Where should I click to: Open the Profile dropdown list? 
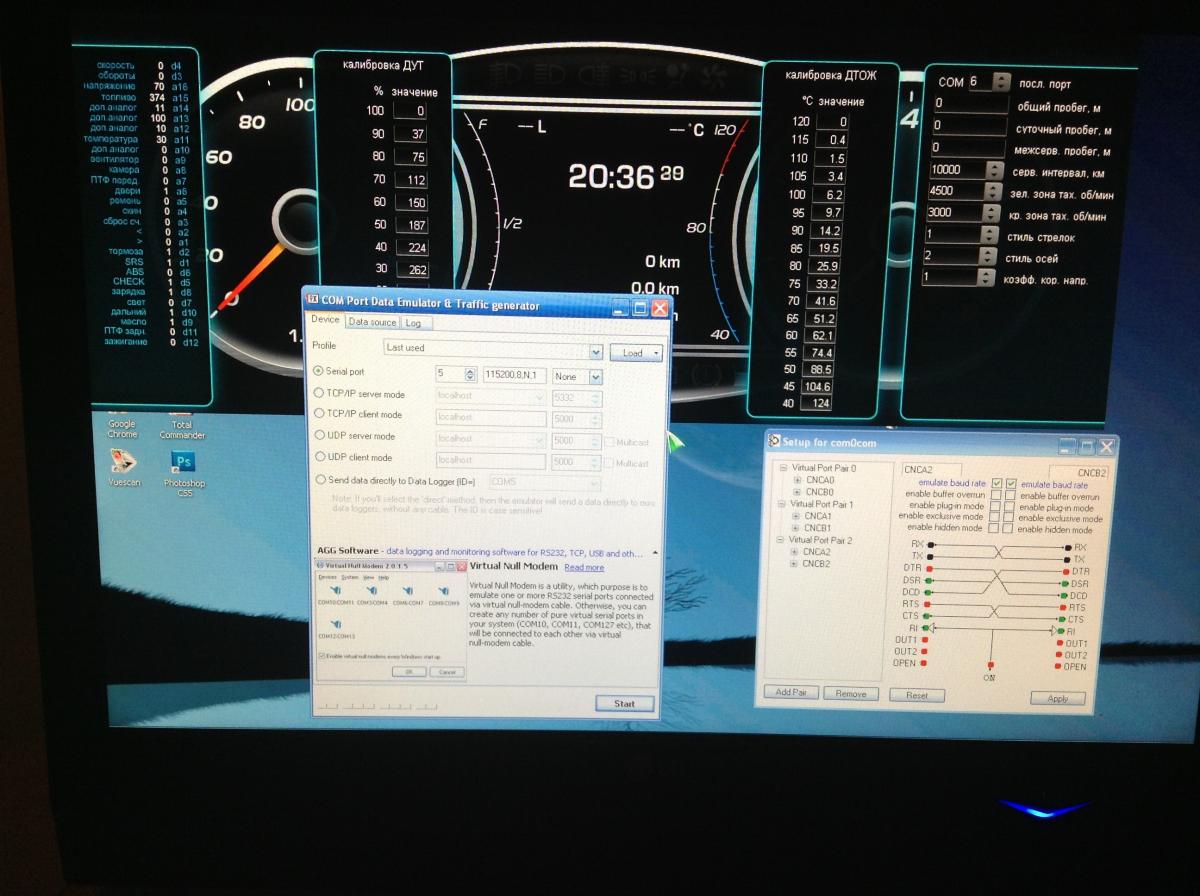(x=596, y=352)
